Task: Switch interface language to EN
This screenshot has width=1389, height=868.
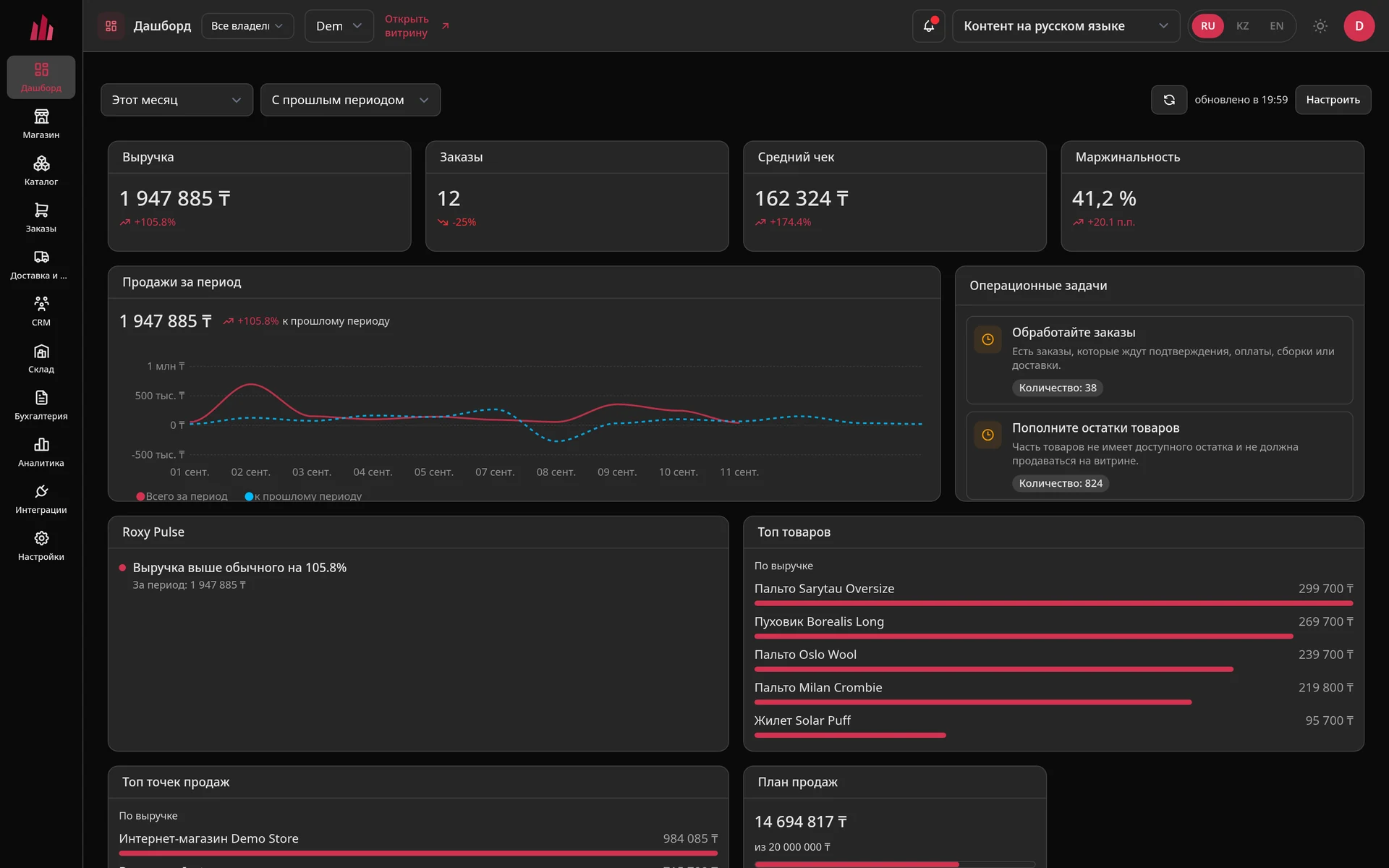Action: [1277, 26]
